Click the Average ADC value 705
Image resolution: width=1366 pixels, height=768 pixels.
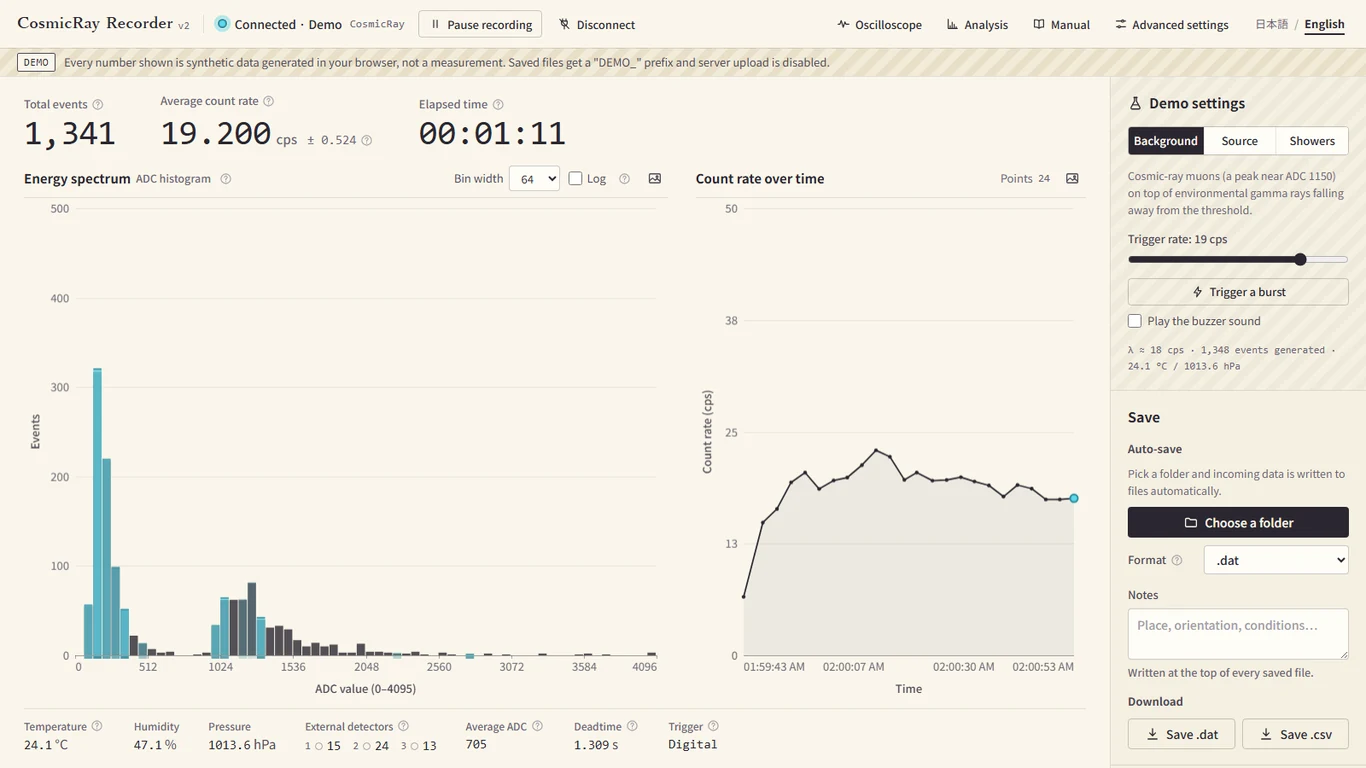click(x=476, y=744)
